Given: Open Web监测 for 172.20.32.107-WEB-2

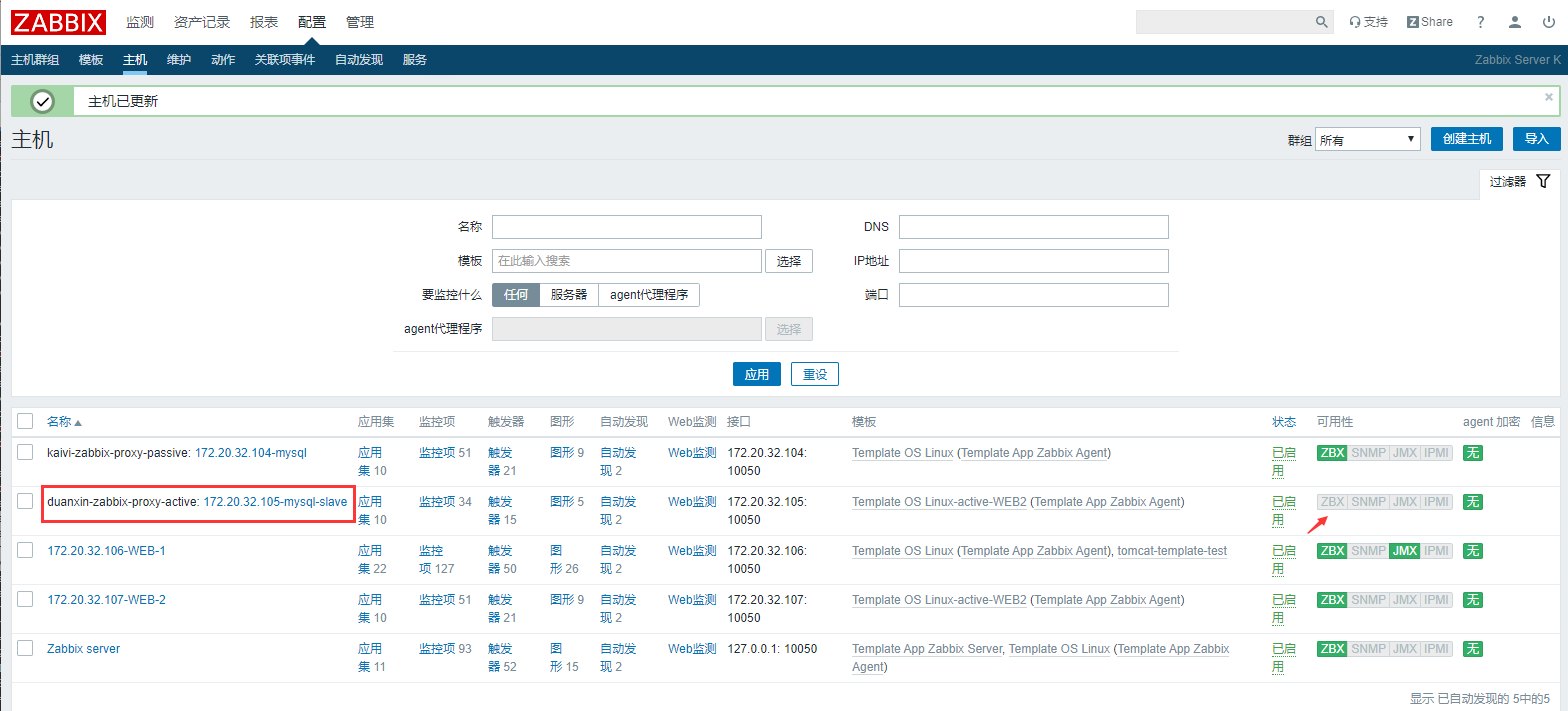Looking at the screenshot, I should point(692,600).
